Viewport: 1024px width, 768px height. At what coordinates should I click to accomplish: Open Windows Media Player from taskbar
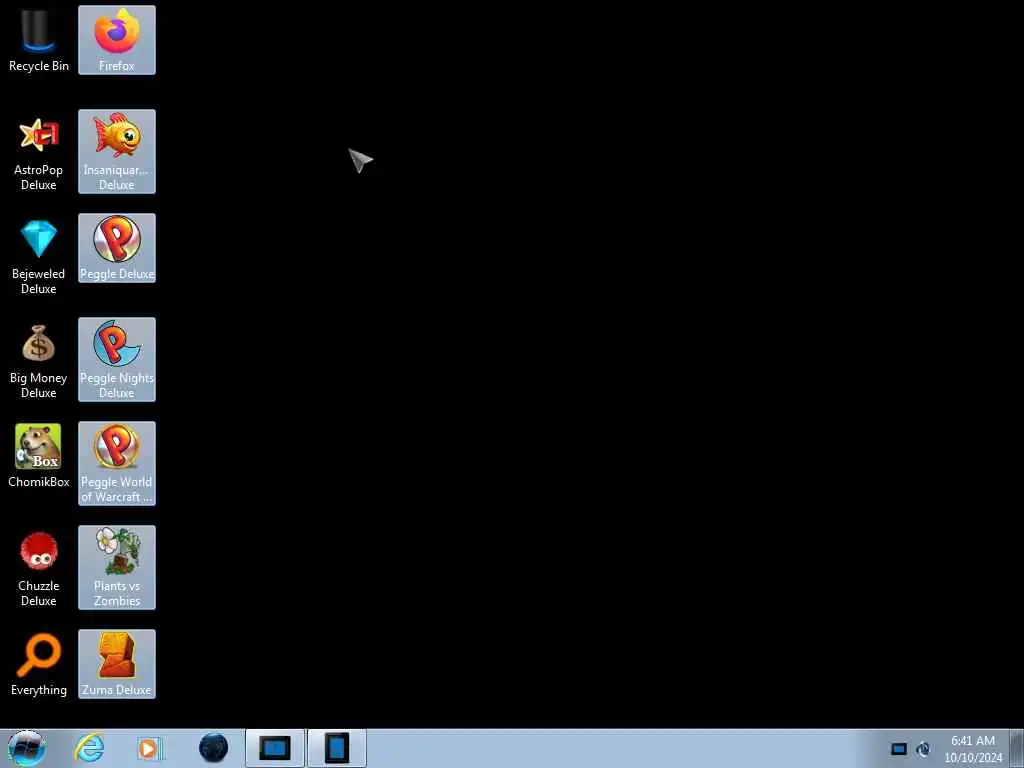click(x=150, y=748)
